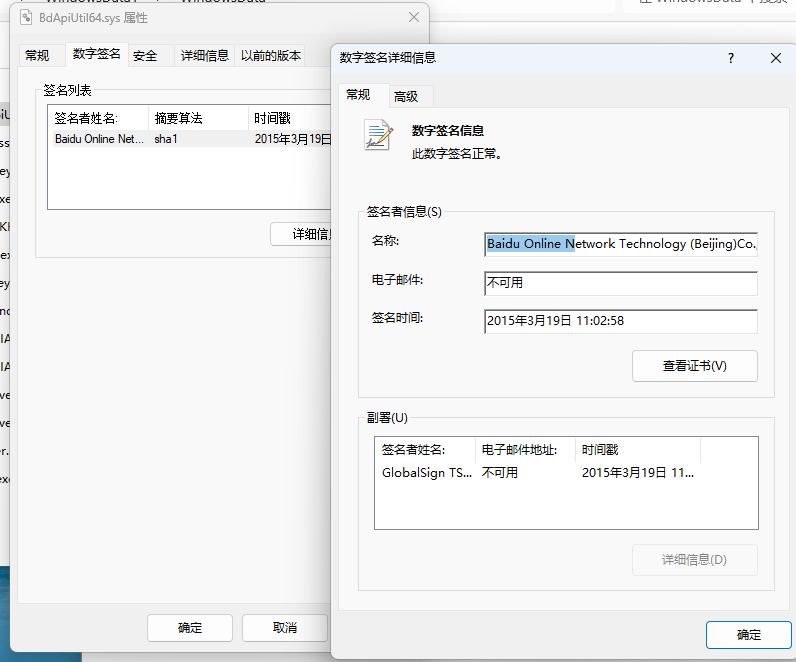Click the disabled 详细信息(D) button
This screenshot has width=796, height=662.
point(694,560)
